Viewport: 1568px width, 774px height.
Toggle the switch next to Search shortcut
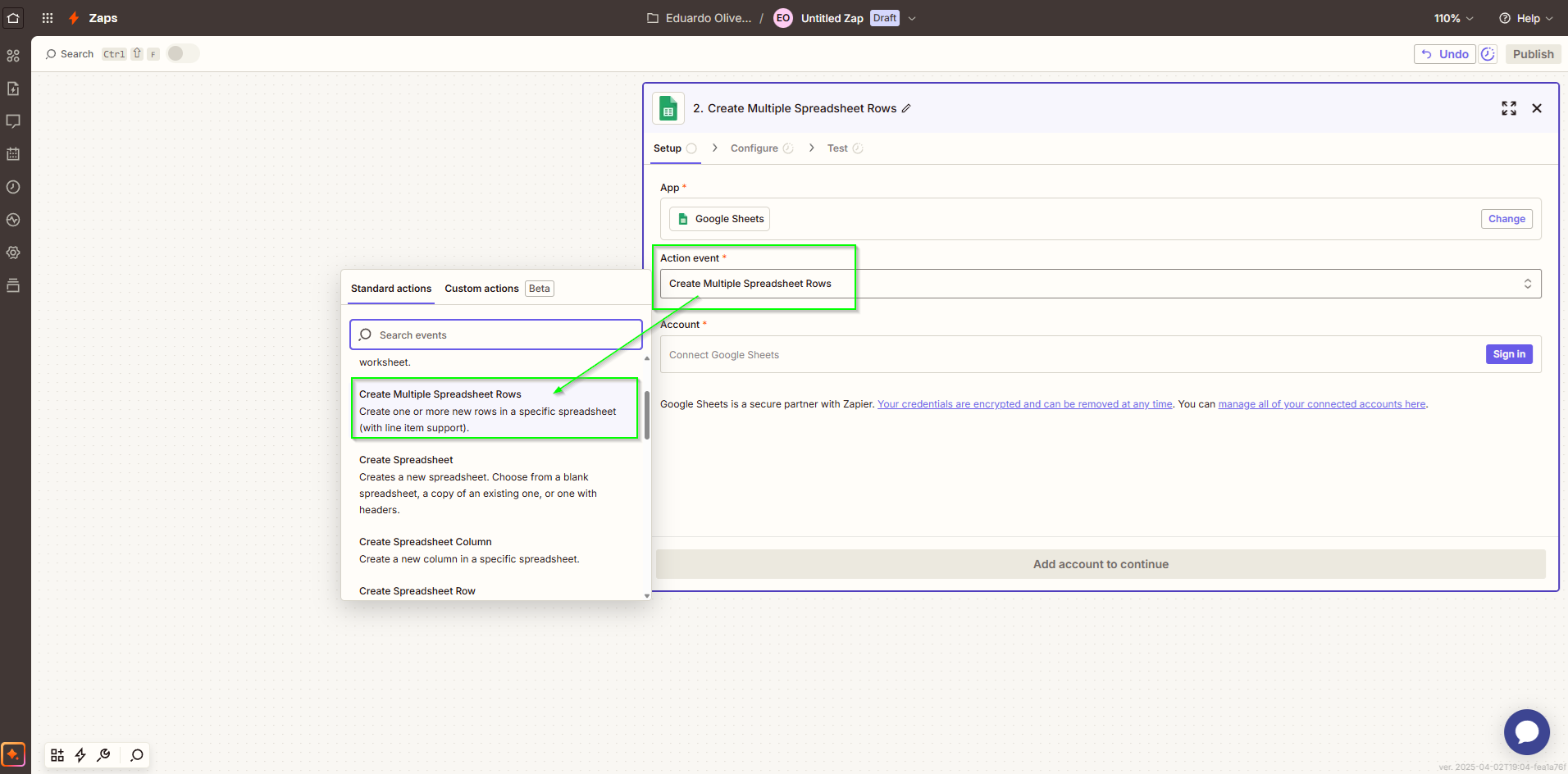pos(183,53)
